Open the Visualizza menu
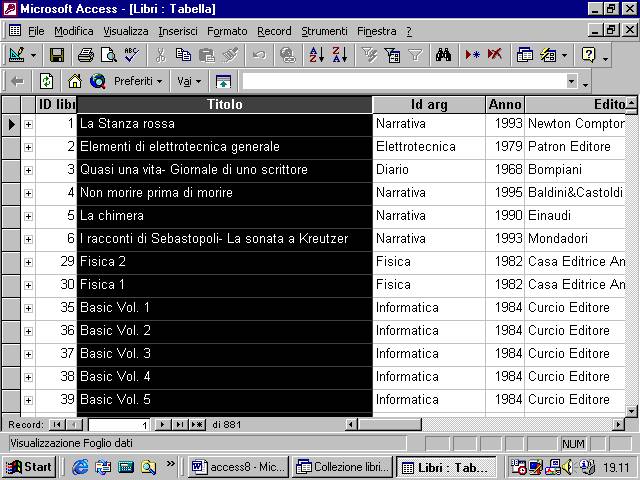The width and height of the screenshot is (640, 480). [126, 31]
